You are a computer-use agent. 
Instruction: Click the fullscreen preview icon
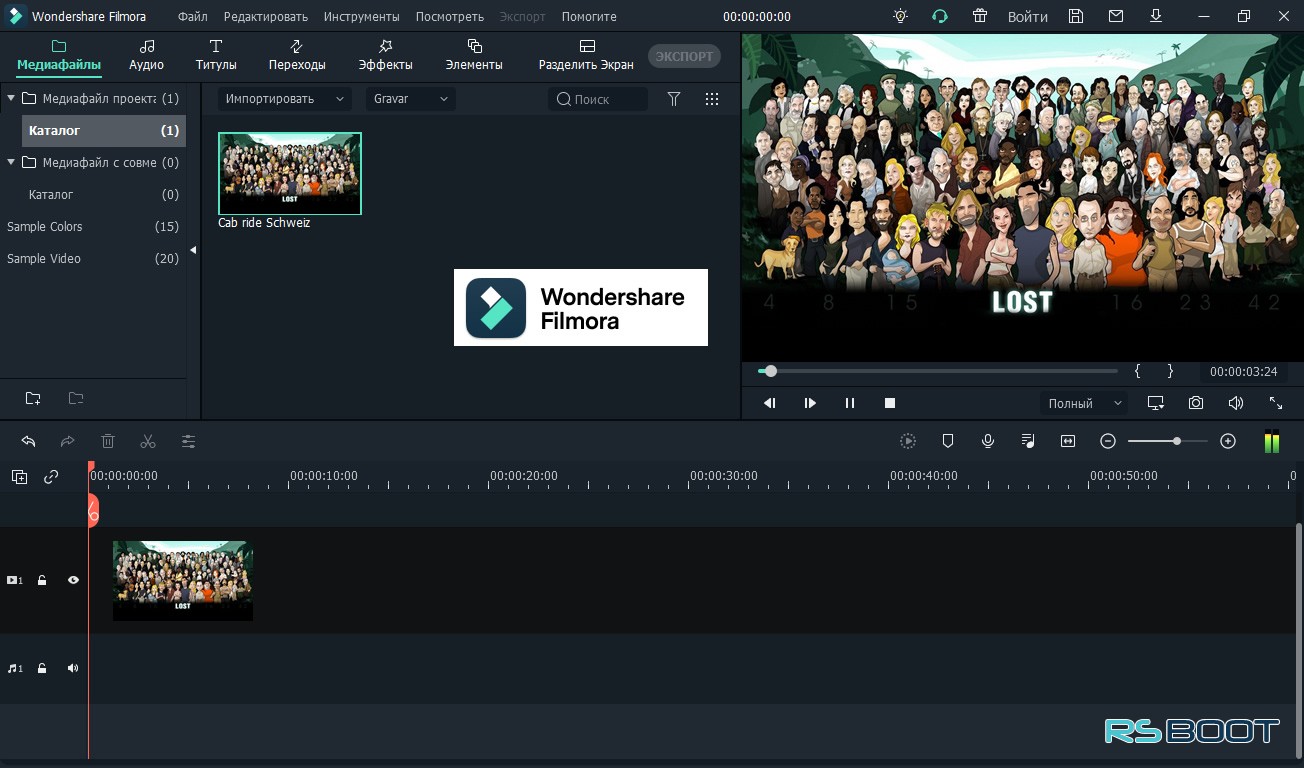point(1276,403)
